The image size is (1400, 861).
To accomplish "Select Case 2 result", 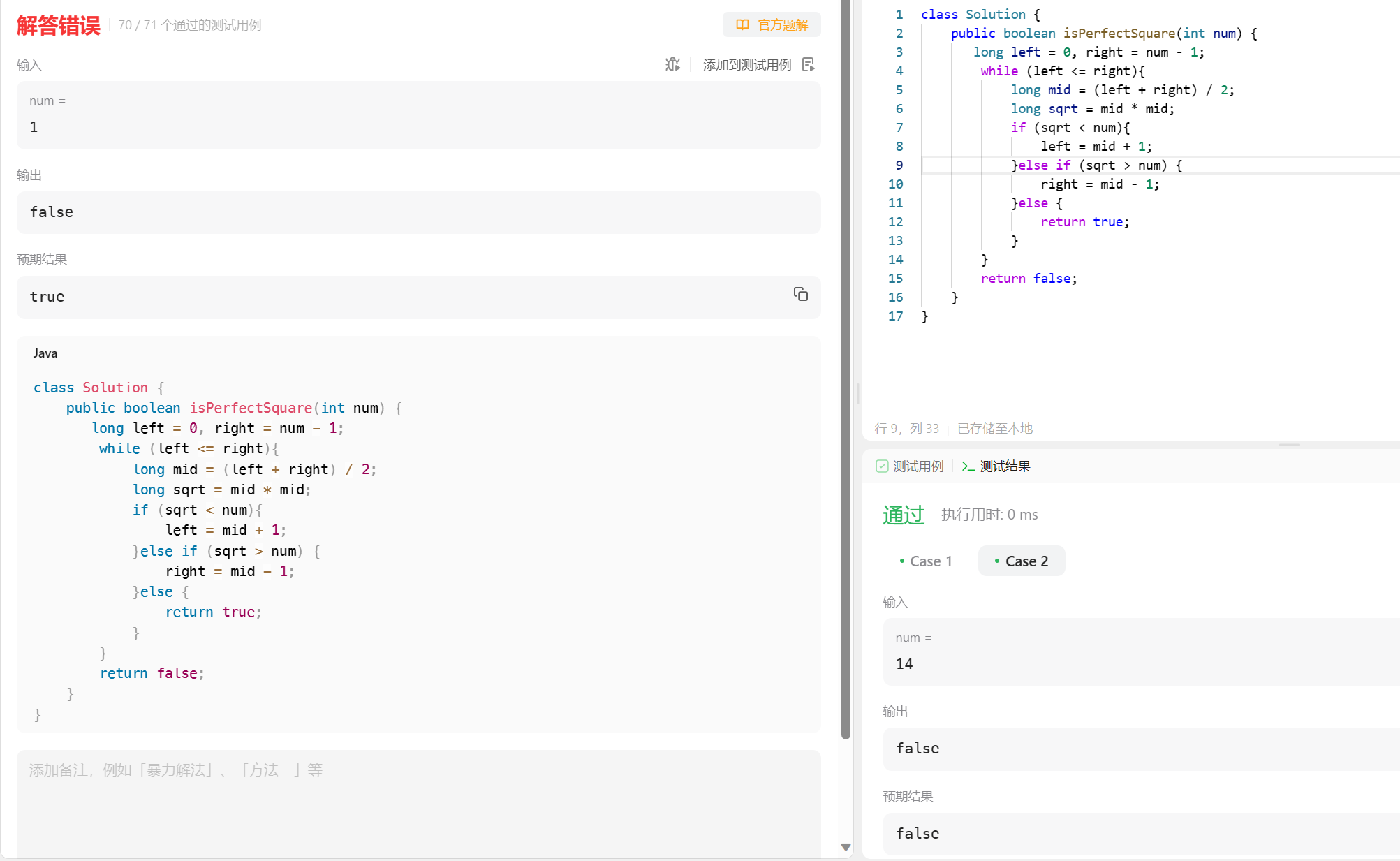I will 1021,561.
